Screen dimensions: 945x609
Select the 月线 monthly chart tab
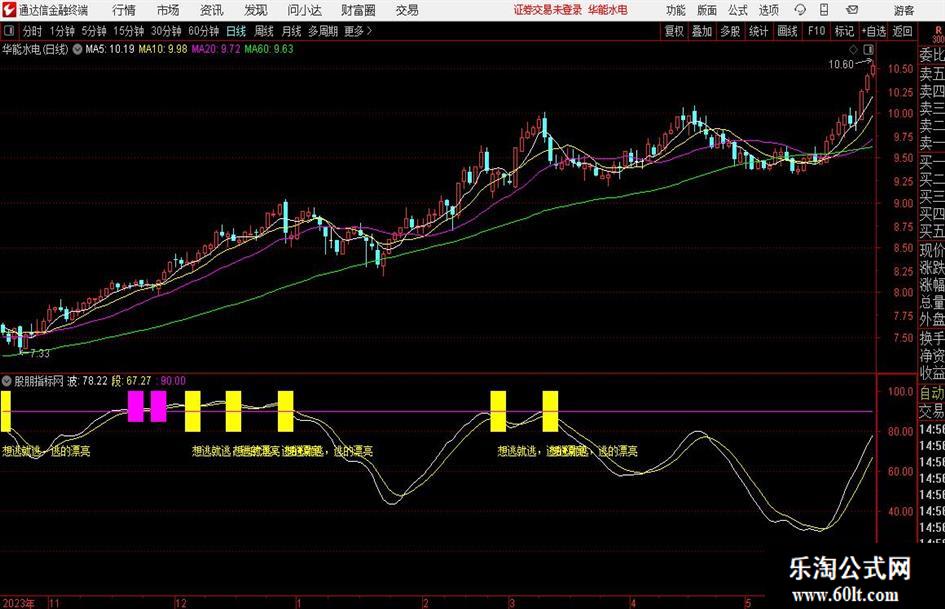(292, 31)
